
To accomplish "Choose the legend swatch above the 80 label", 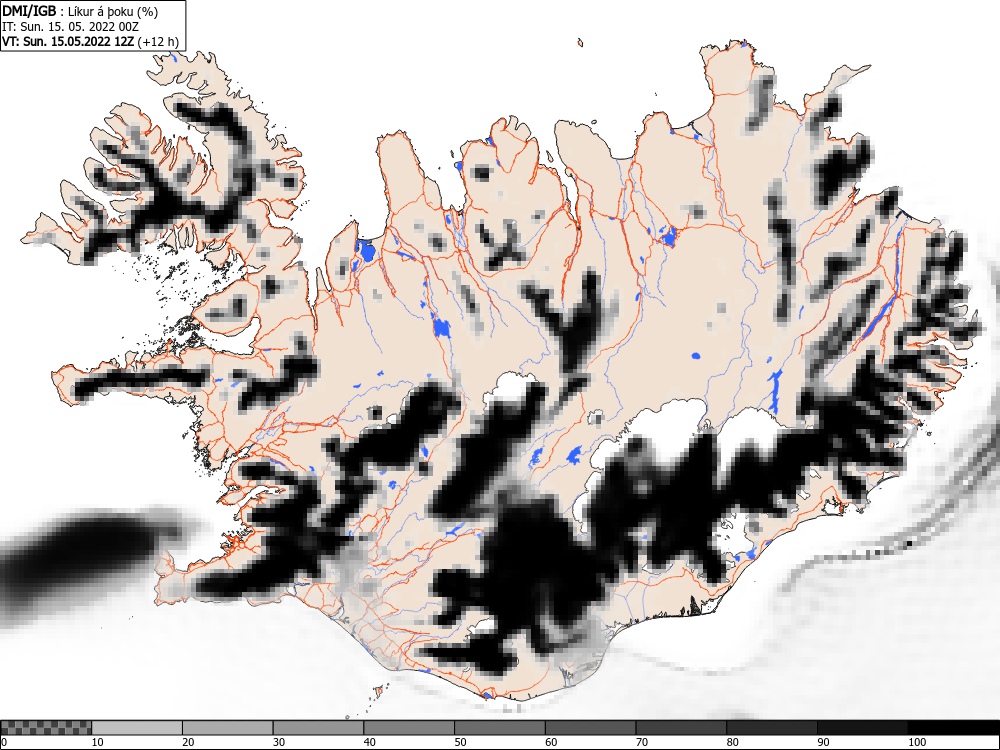I will tap(772, 728).
